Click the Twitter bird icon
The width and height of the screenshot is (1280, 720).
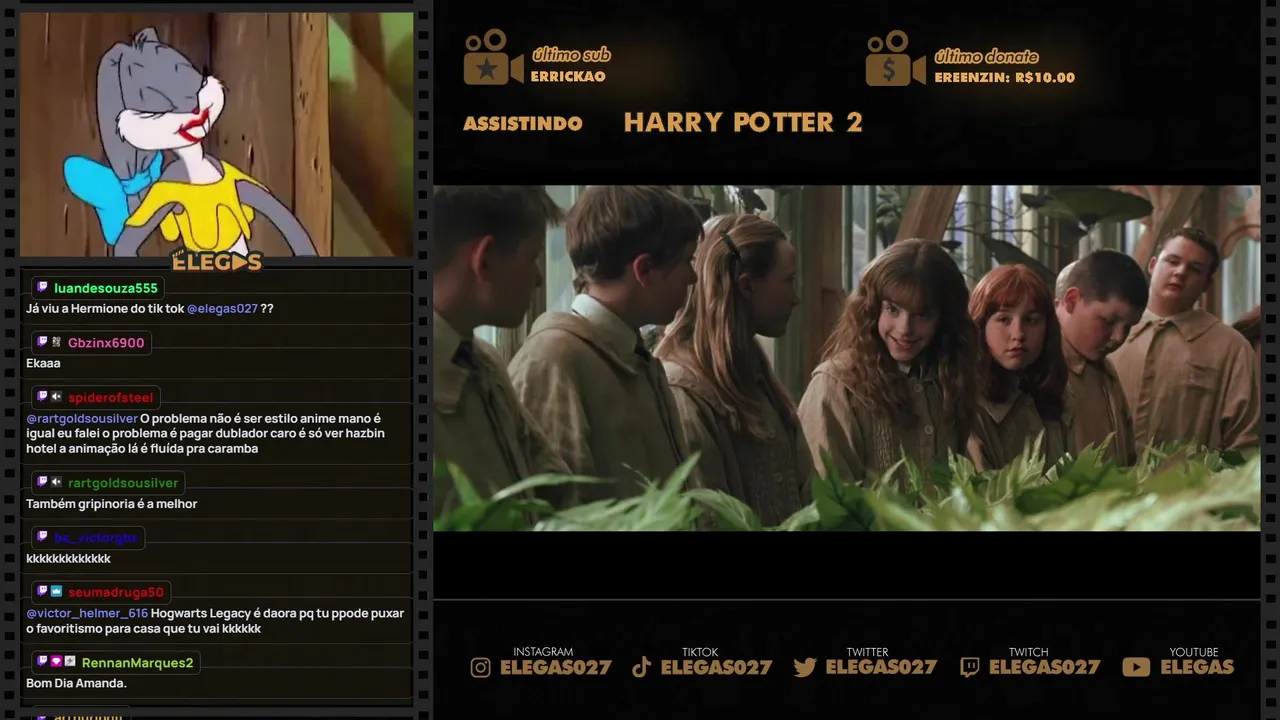tap(805, 667)
